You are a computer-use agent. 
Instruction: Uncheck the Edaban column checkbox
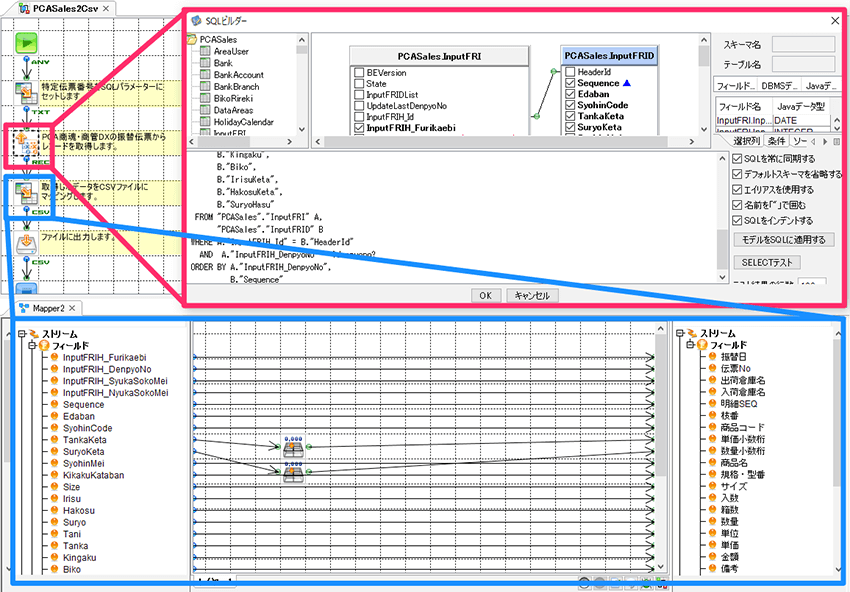tap(570, 94)
